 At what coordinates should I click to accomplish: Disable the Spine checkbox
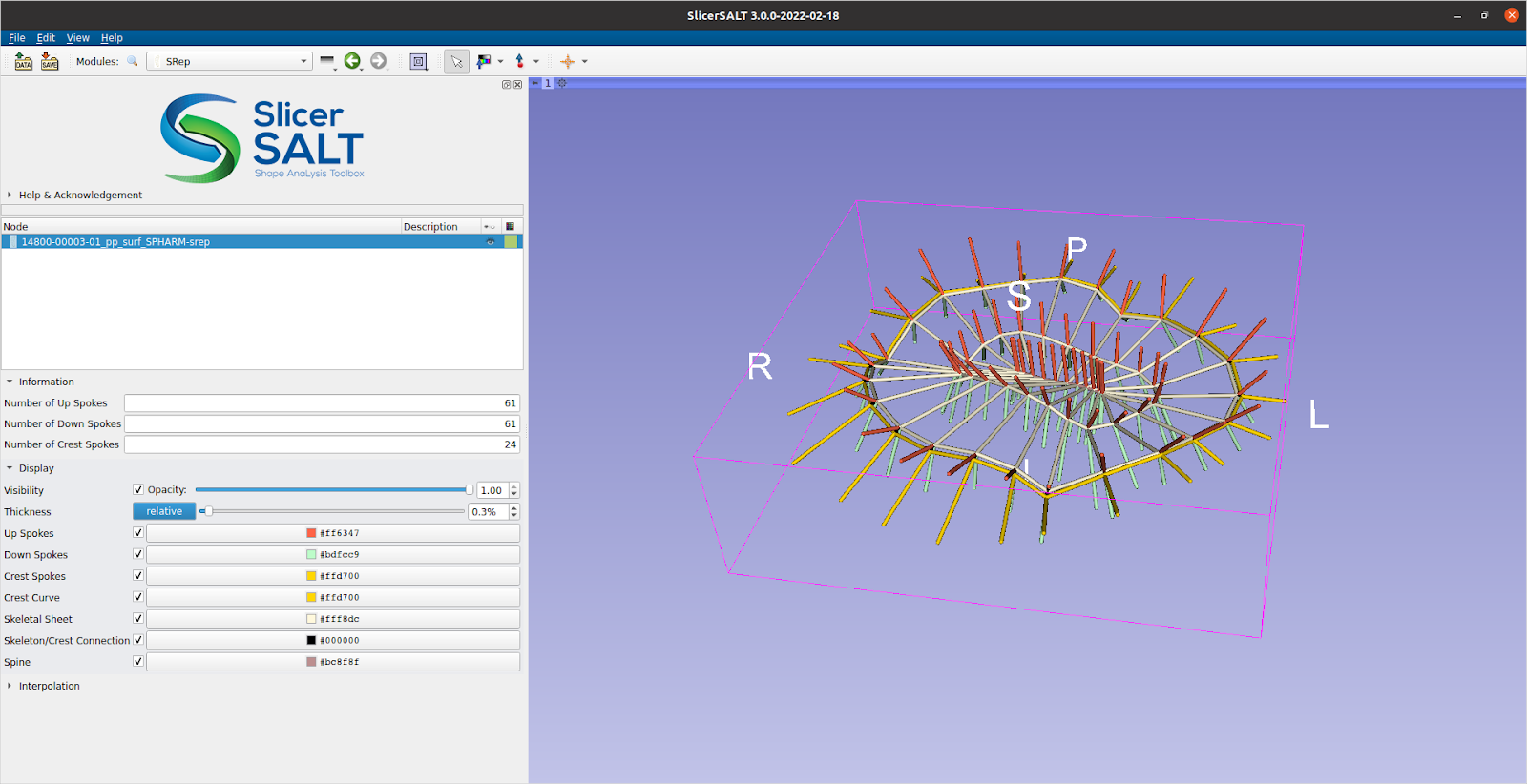pos(138,662)
